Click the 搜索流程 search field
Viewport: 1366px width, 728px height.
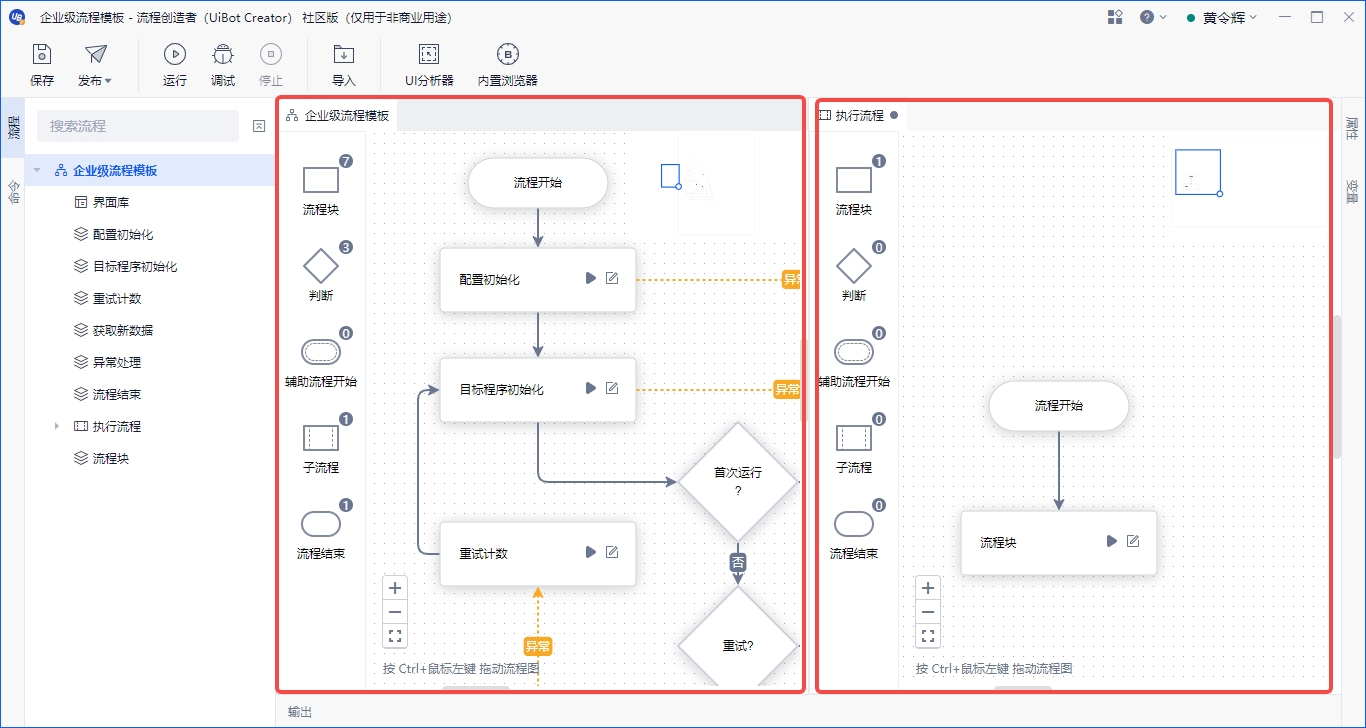[x=138, y=126]
